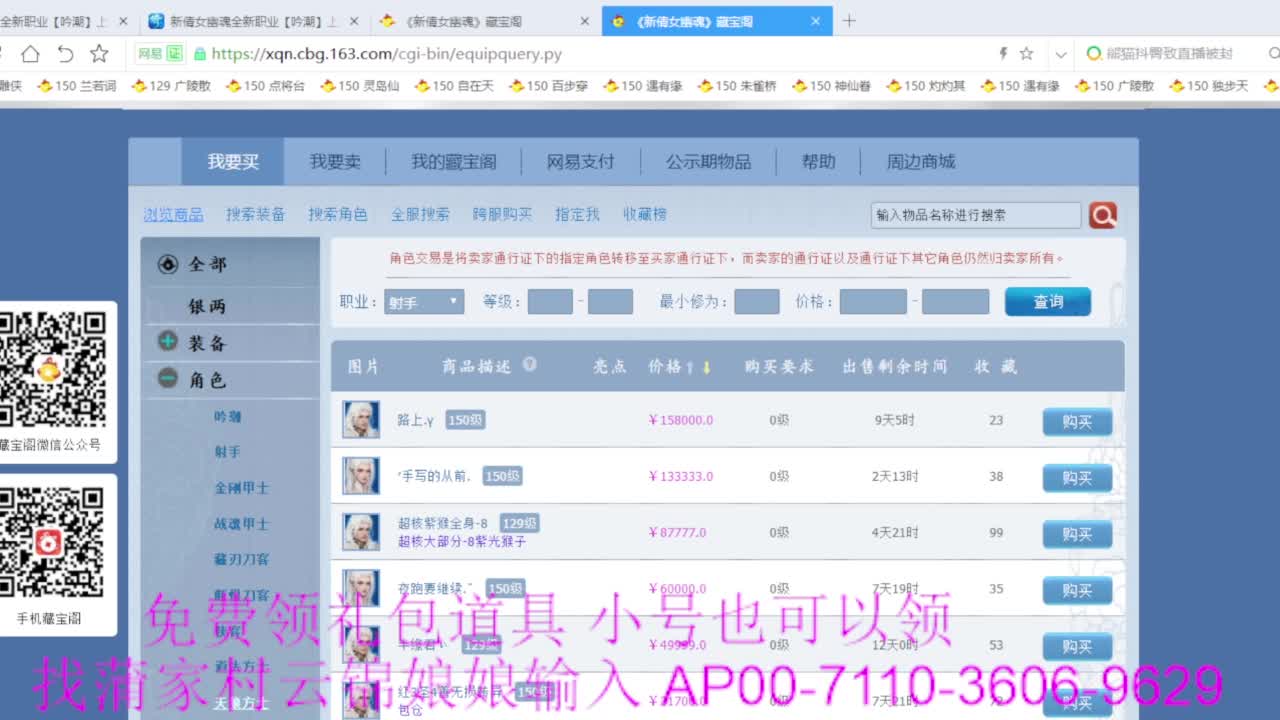The image size is (1280, 720).
Task: Expand 装备 category via plus icon
Action: click(x=170, y=341)
